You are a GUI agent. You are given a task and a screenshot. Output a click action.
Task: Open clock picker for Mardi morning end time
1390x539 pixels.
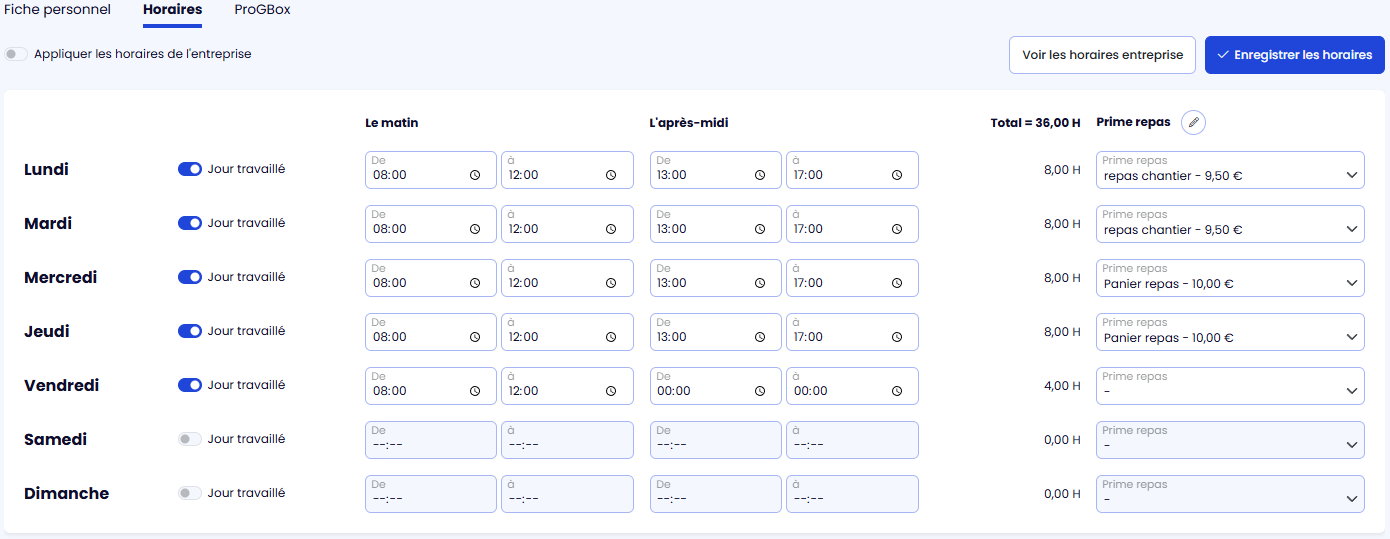pos(611,229)
